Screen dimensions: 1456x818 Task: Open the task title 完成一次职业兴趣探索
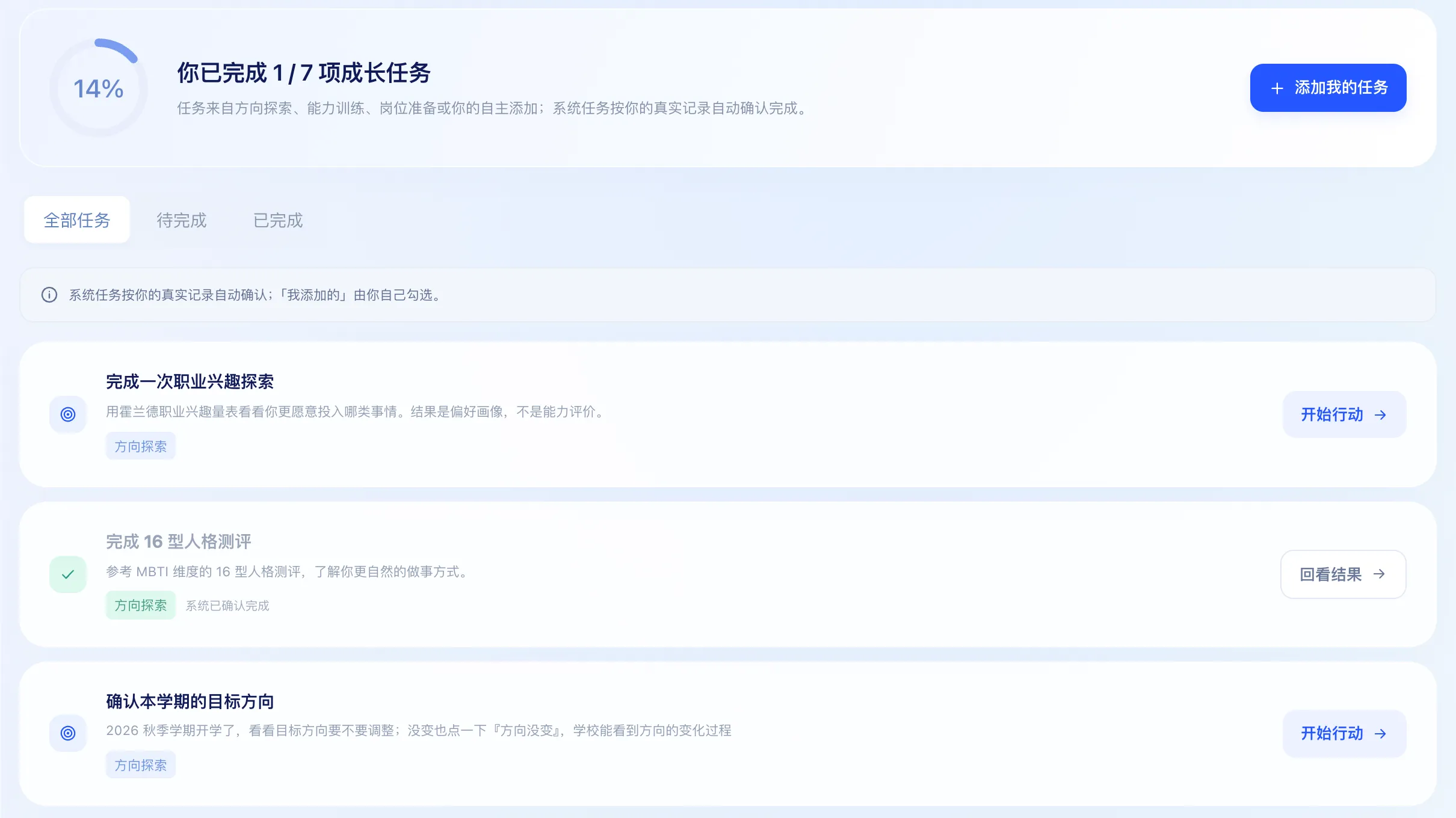[x=190, y=381]
